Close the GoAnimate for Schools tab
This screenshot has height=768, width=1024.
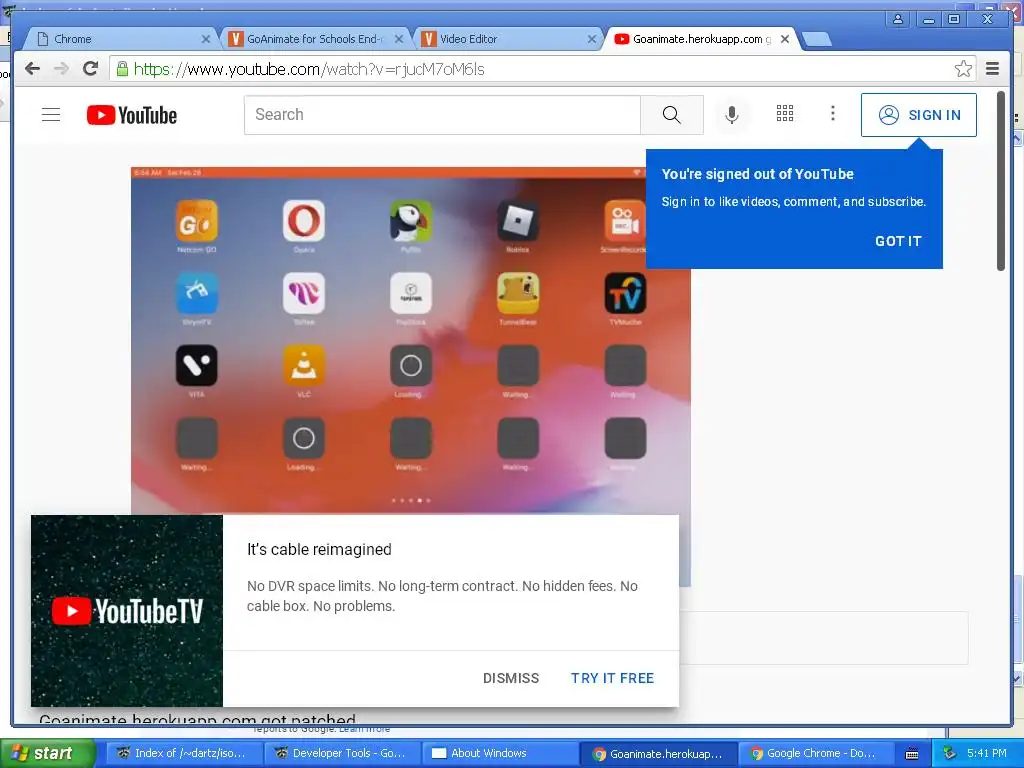[399, 39]
